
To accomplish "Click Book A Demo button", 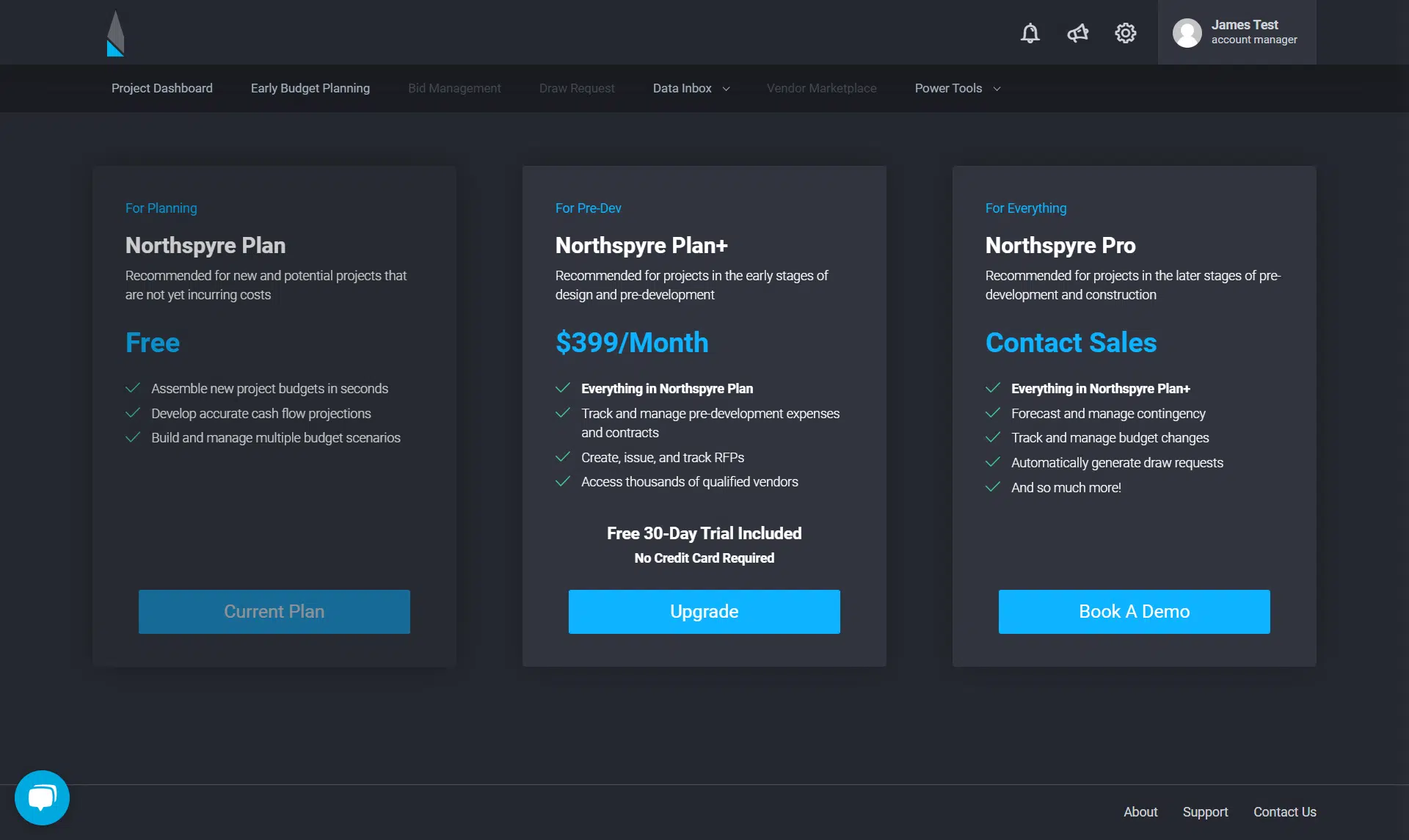I will (1135, 612).
